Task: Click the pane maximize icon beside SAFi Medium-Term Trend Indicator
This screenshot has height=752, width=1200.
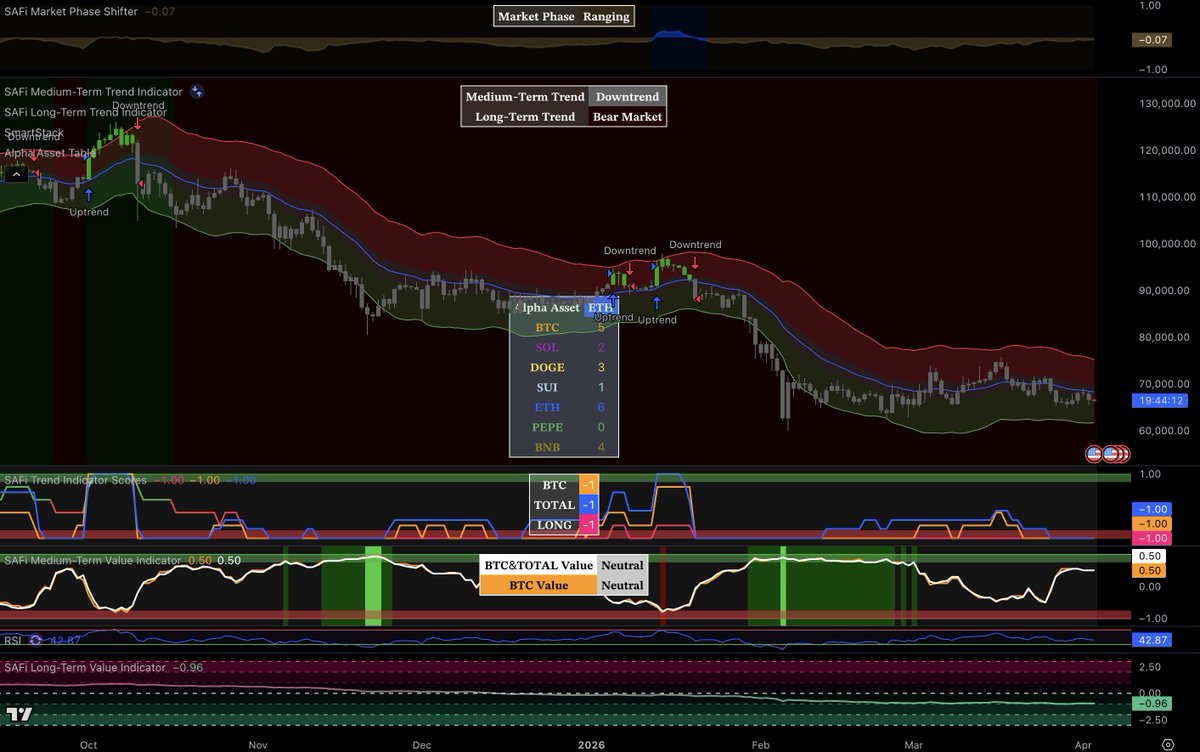Action: (x=197, y=91)
